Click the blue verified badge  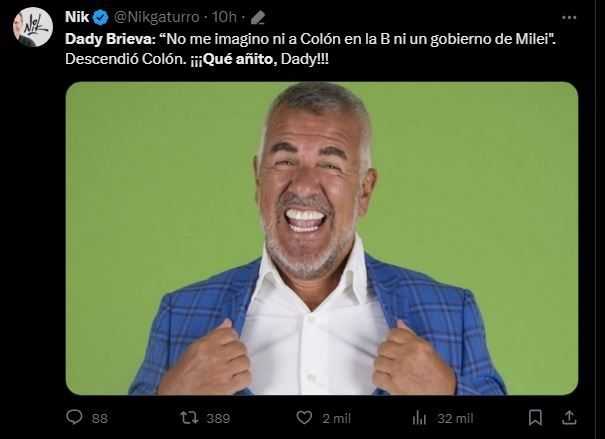[x=101, y=18]
